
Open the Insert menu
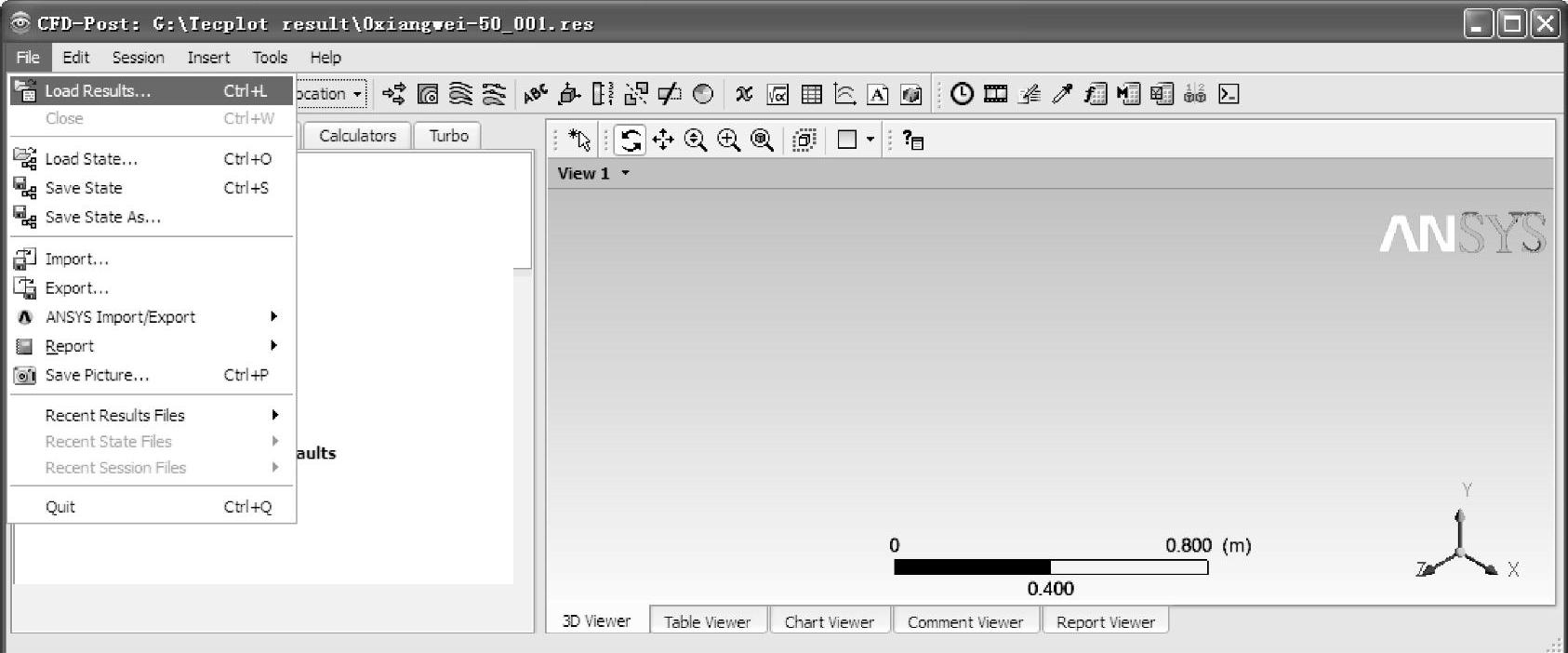pos(208,58)
